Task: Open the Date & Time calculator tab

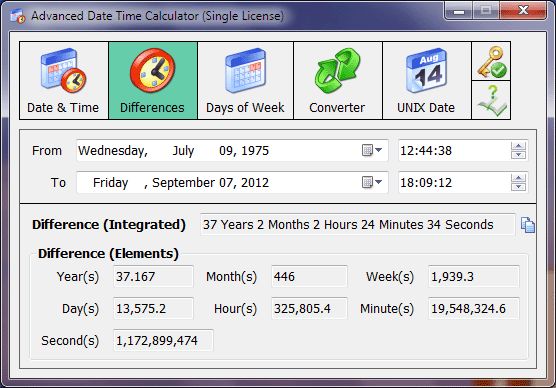Action: click(64, 81)
